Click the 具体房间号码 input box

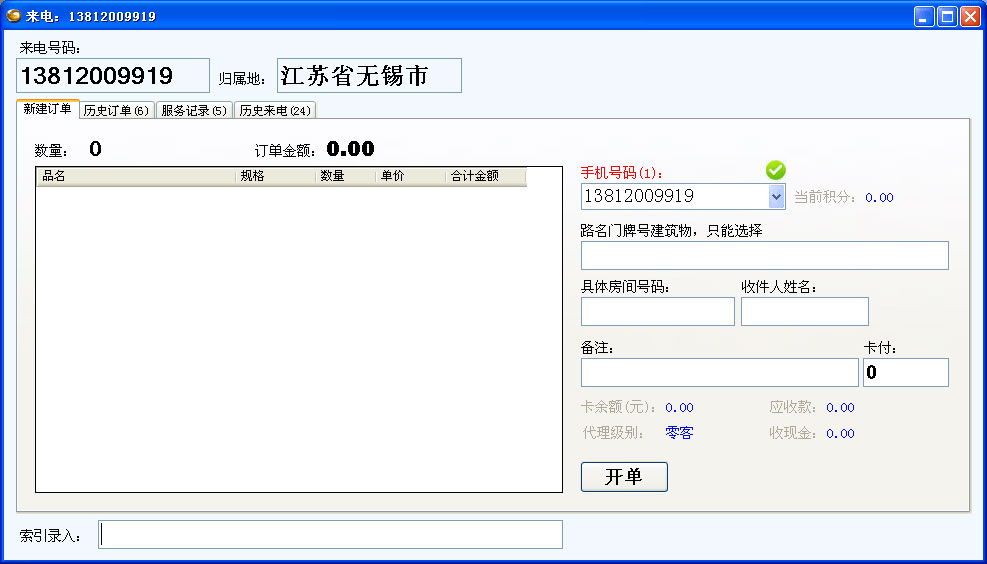[657, 312]
